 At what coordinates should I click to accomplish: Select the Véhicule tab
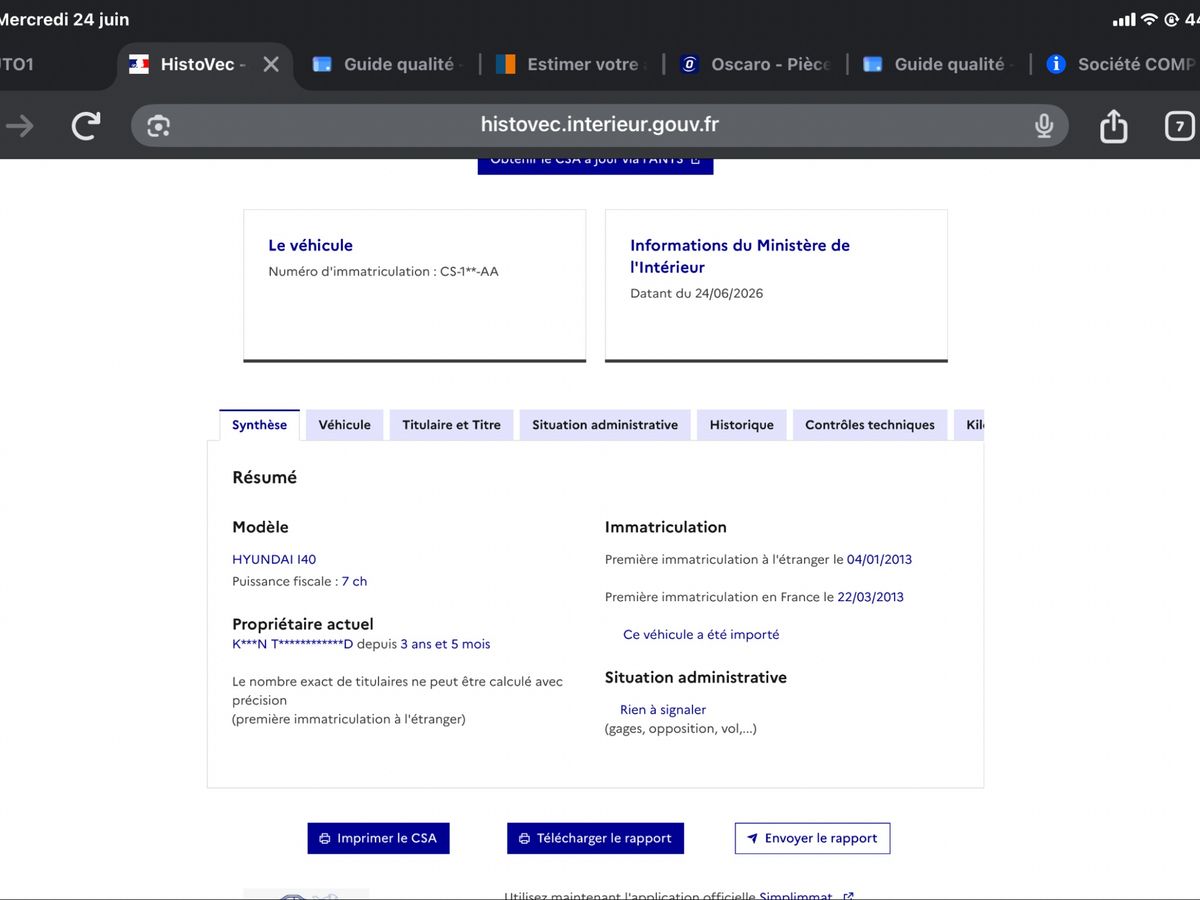click(344, 425)
